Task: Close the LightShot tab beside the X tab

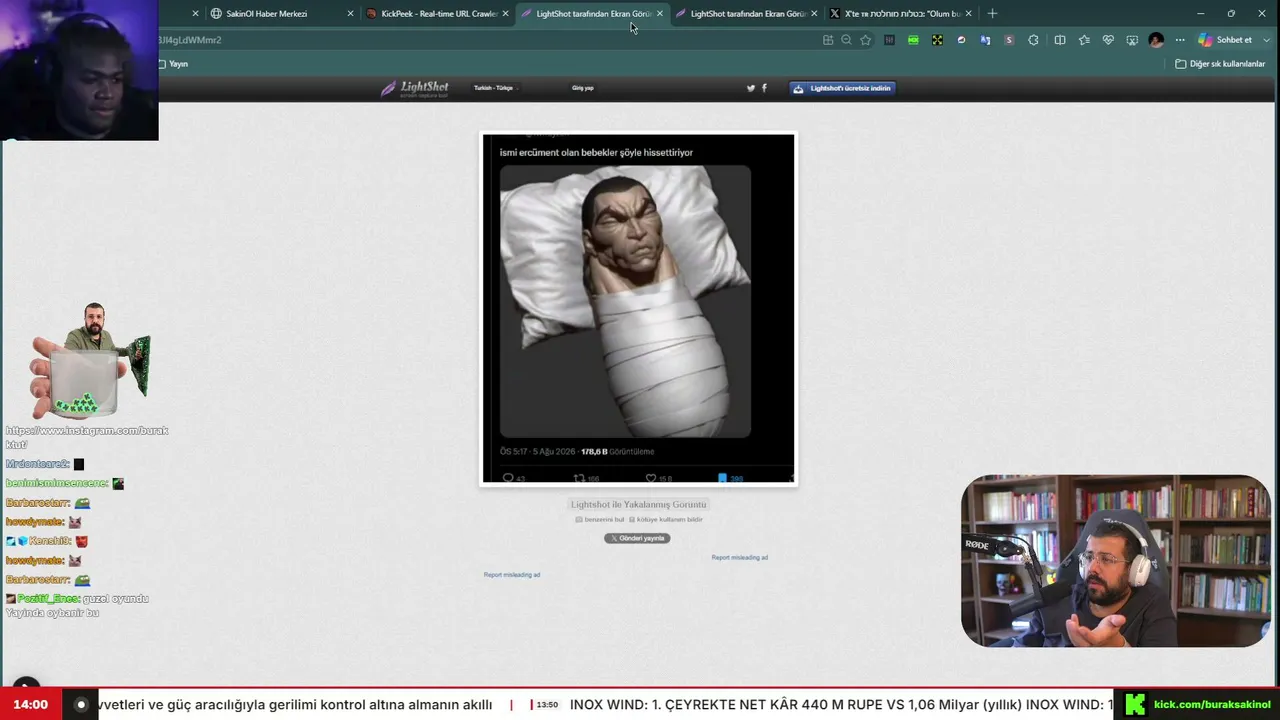Action: (814, 14)
